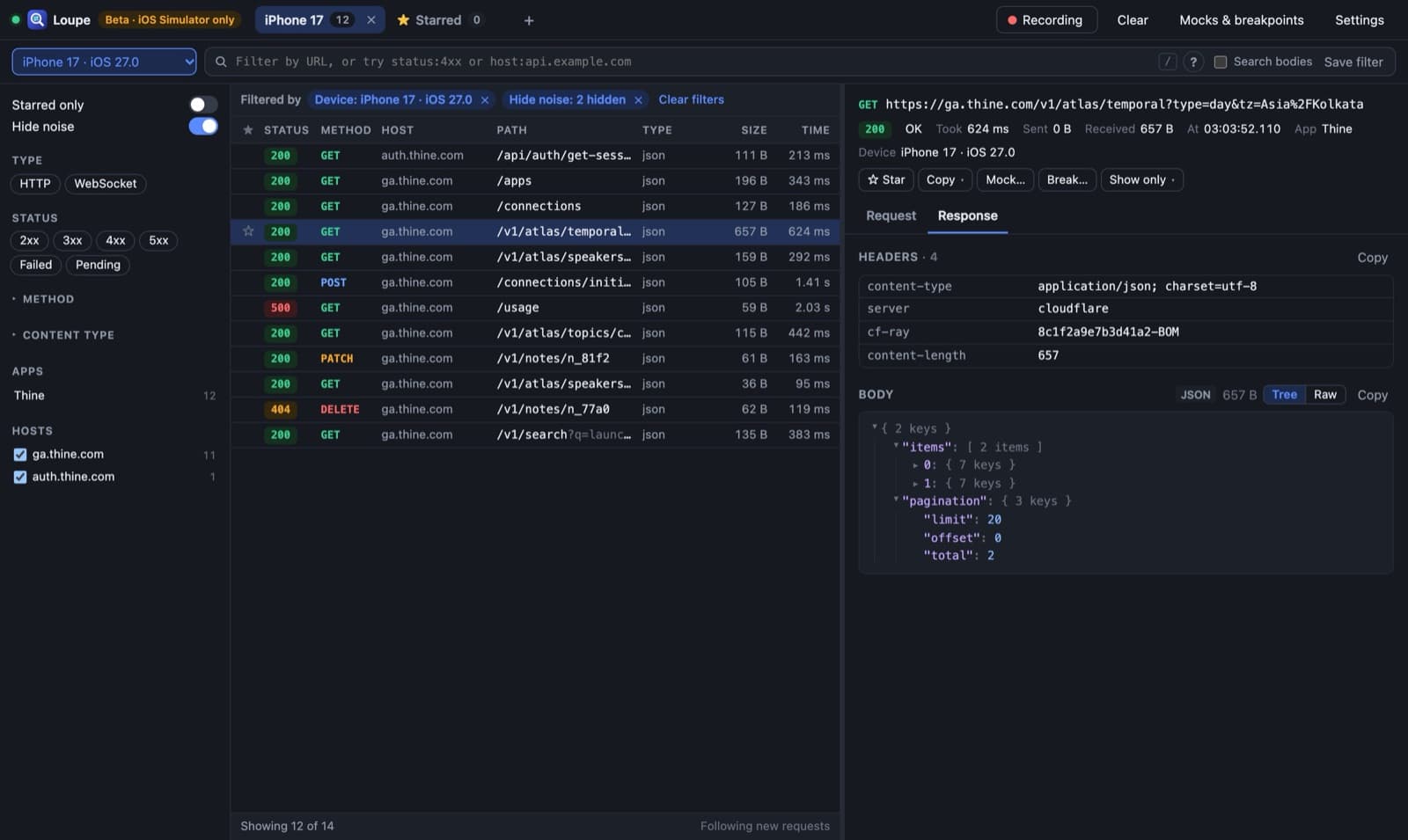
Task: Click the Starred tab star icon
Action: [x=403, y=19]
